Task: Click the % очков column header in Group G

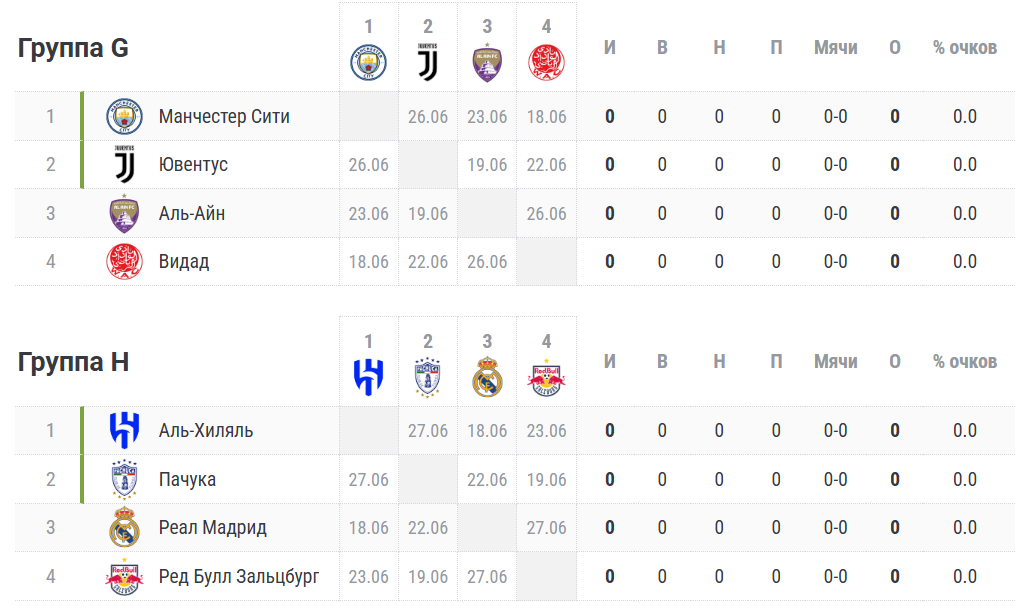Action: (964, 48)
